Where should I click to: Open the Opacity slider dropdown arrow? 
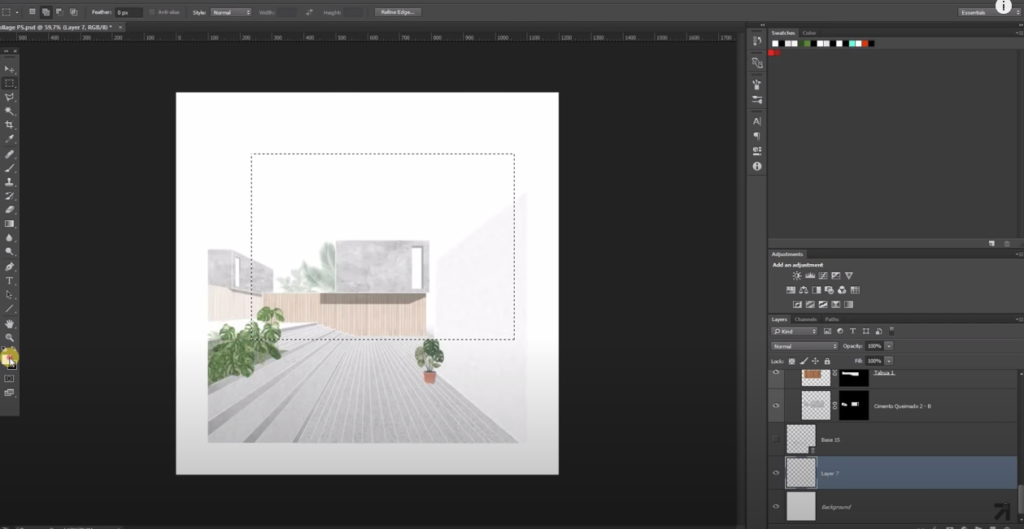click(889, 346)
